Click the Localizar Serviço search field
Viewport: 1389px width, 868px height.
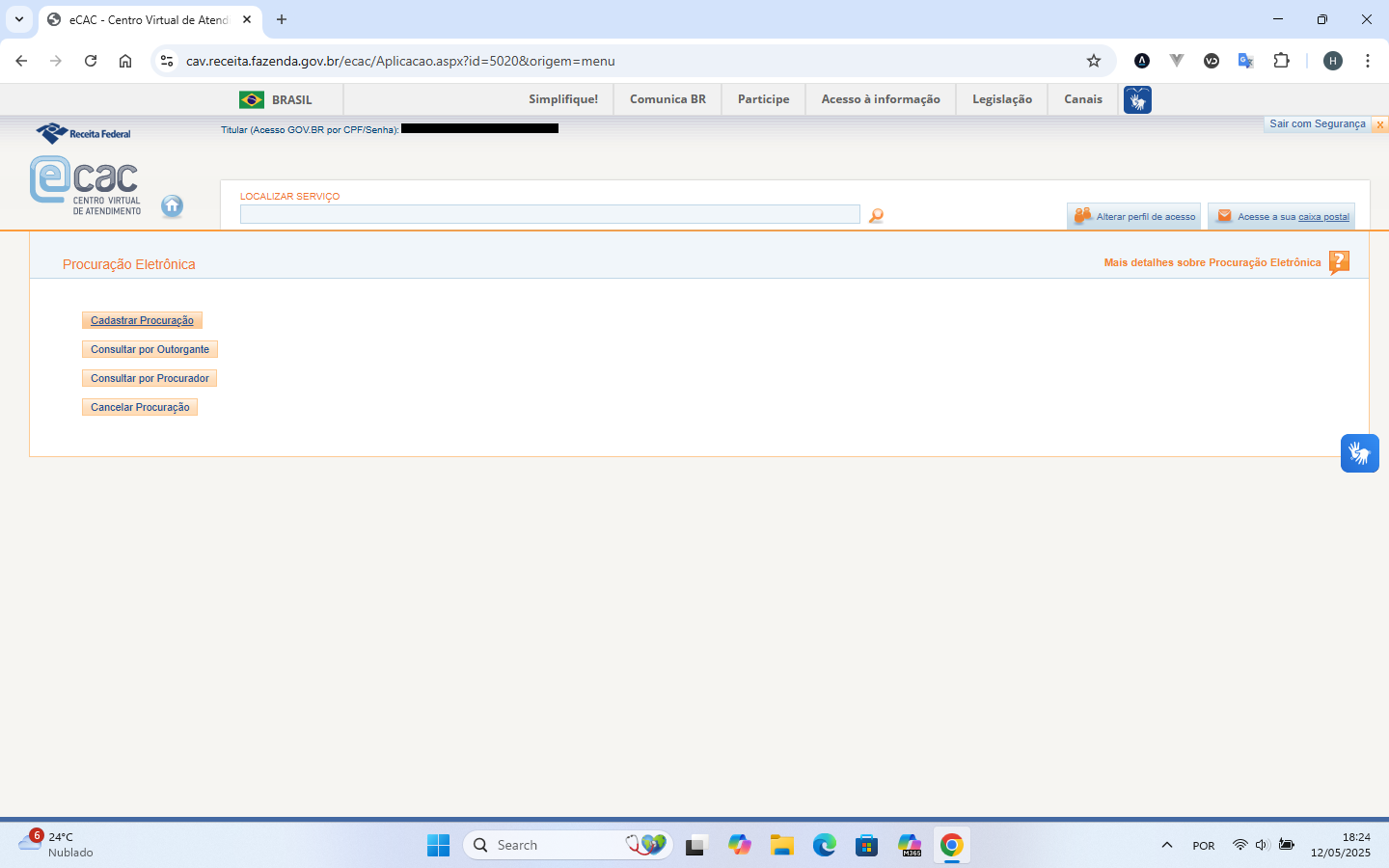pyautogui.click(x=550, y=214)
